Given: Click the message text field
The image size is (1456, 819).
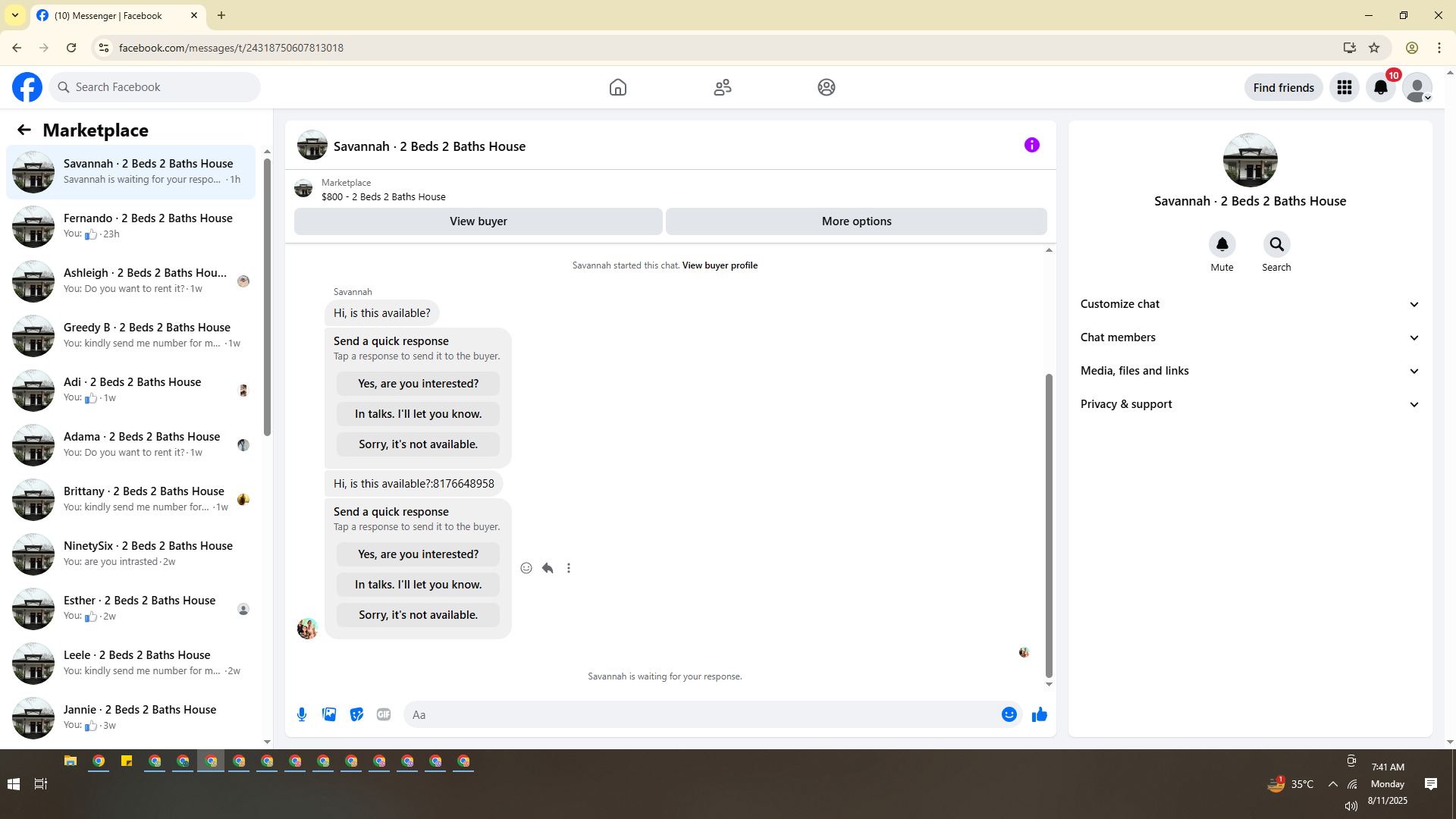Looking at the screenshot, I should 701,714.
